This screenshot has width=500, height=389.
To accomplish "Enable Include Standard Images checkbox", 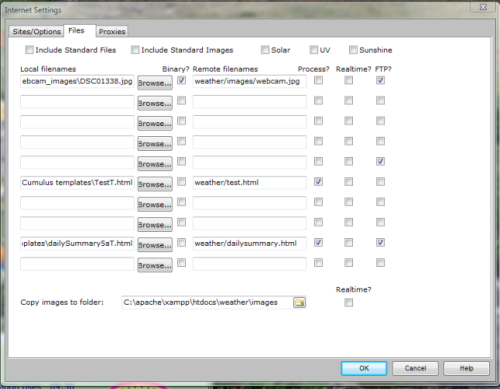I will click(135, 50).
